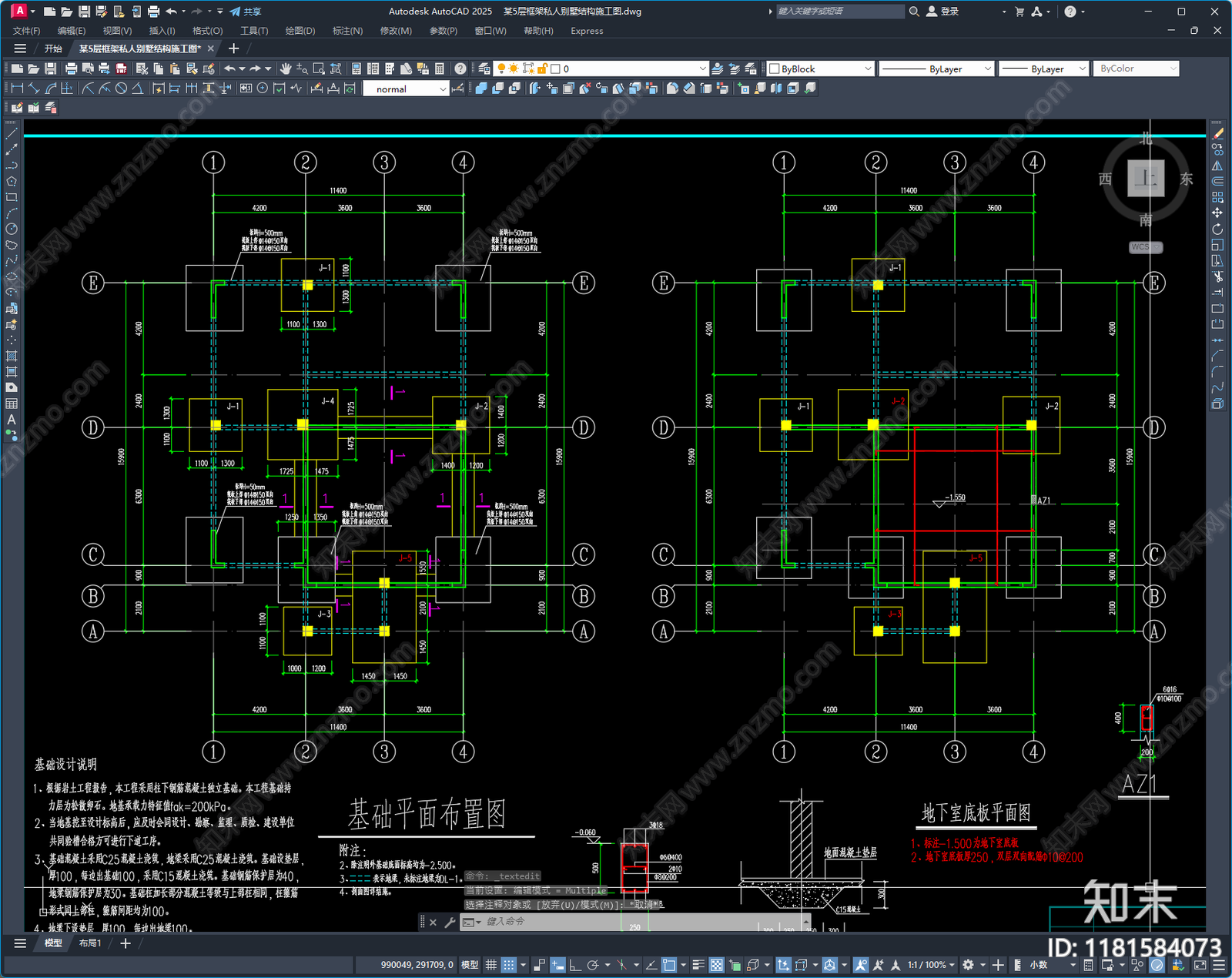Open the normal dimension style dropdown
This screenshot has height=978, width=1232.
click(x=443, y=89)
